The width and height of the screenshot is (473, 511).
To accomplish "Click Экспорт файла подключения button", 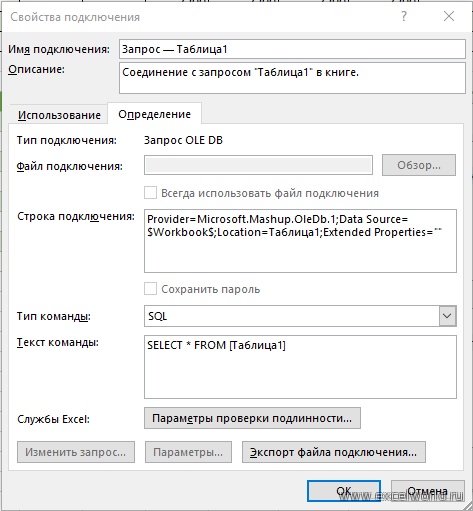I will [x=334, y=452].
